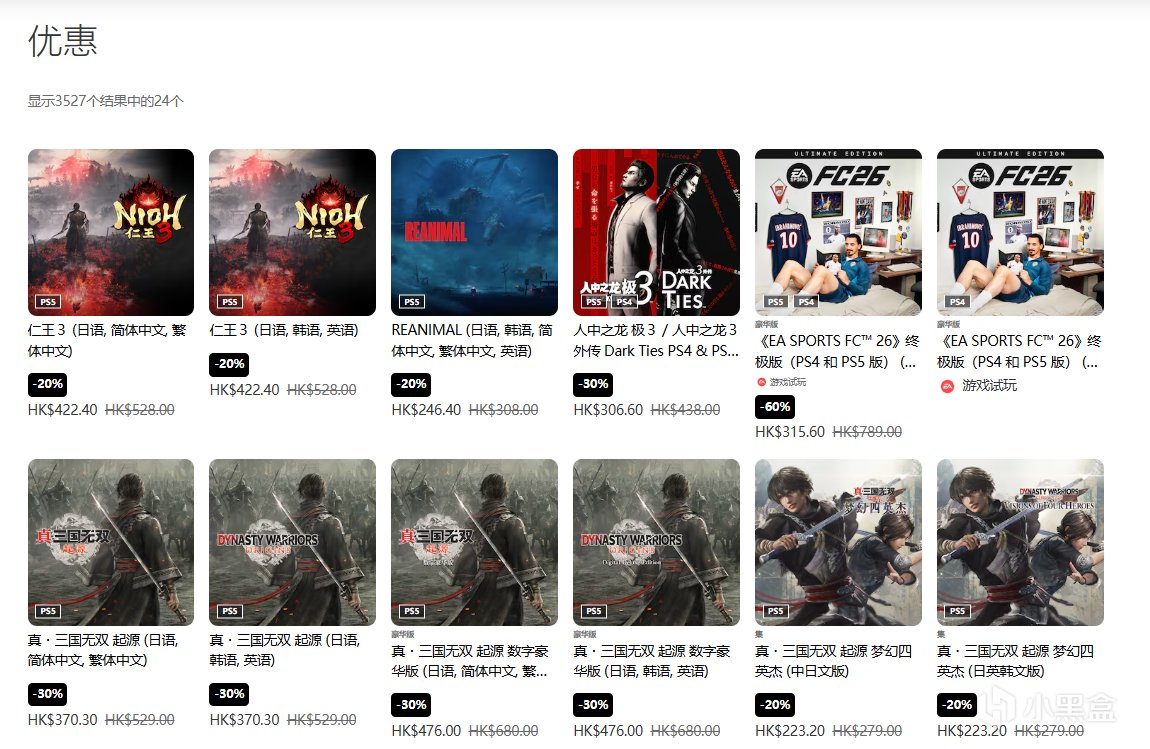This screenshot has width=1150, height=749.
Task: Click the PS4 badge on the Dark Ties cover
Action: (624, 302)
